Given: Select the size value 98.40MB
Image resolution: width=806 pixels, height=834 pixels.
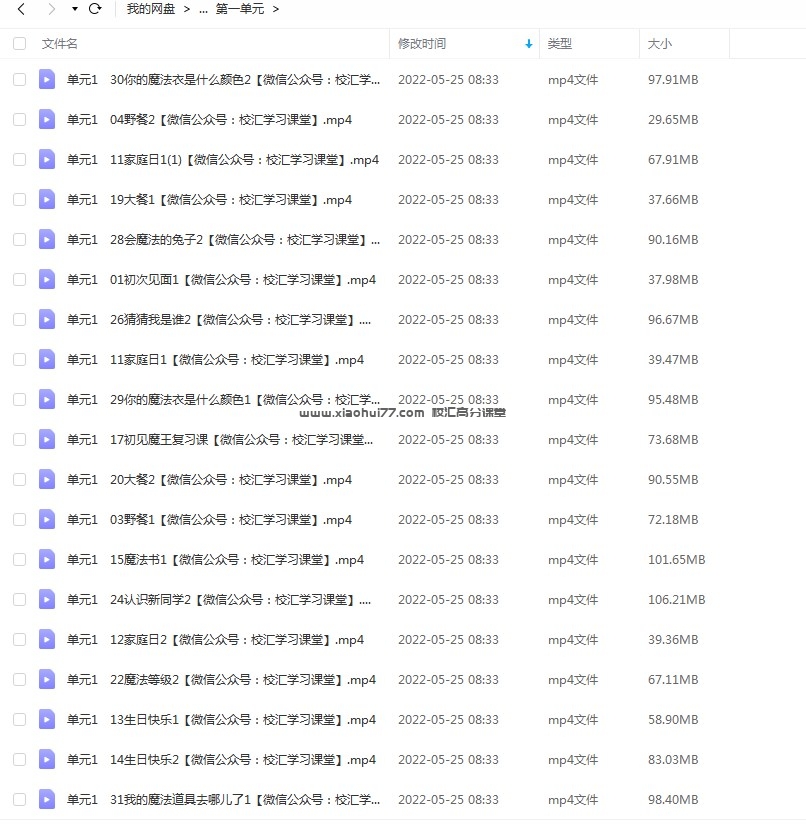Looking at the screenshot, I should (x=672, y=799).
